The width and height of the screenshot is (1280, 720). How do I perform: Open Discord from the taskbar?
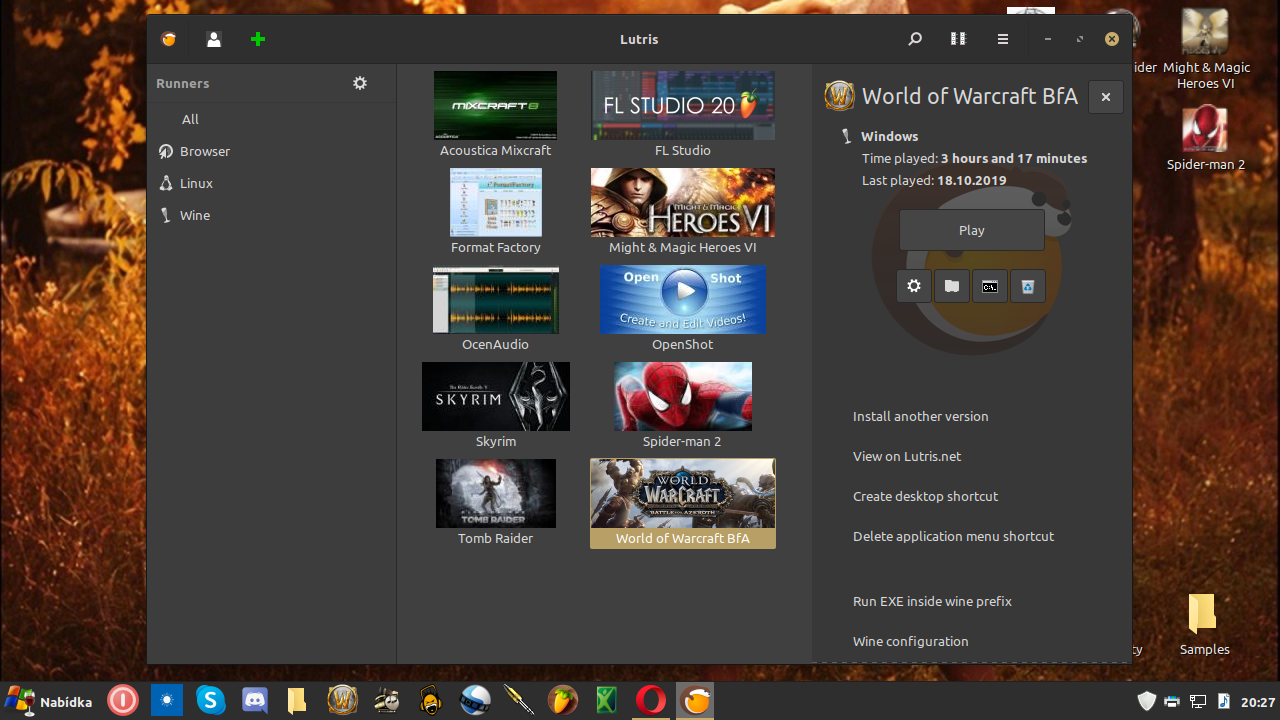[x=255, y=701]
